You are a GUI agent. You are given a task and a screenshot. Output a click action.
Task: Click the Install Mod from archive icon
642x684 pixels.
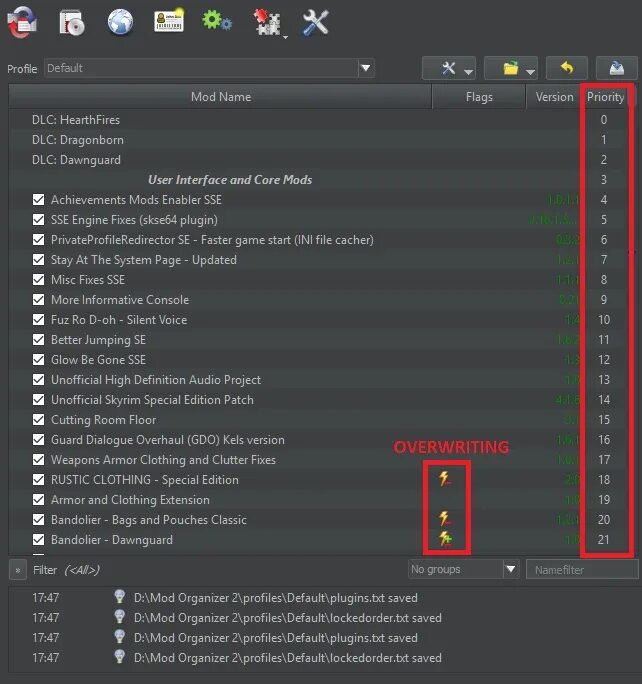(x=72, y=22)
